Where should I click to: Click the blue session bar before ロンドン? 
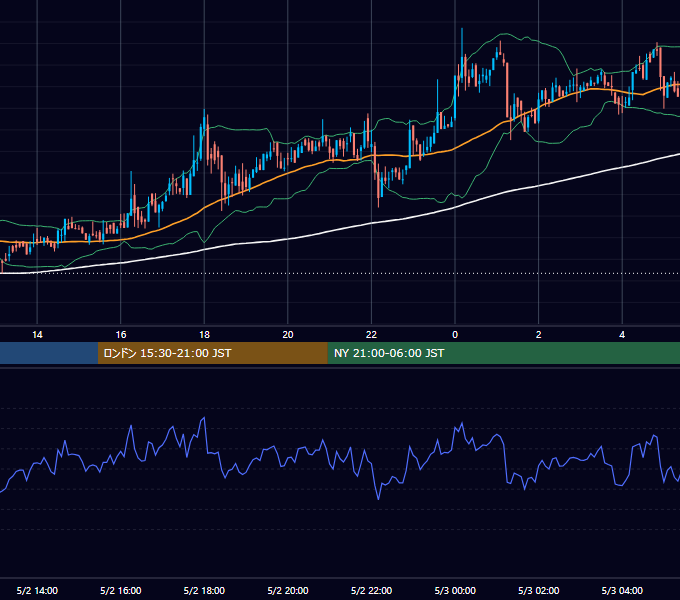click(x=49, y=353)
